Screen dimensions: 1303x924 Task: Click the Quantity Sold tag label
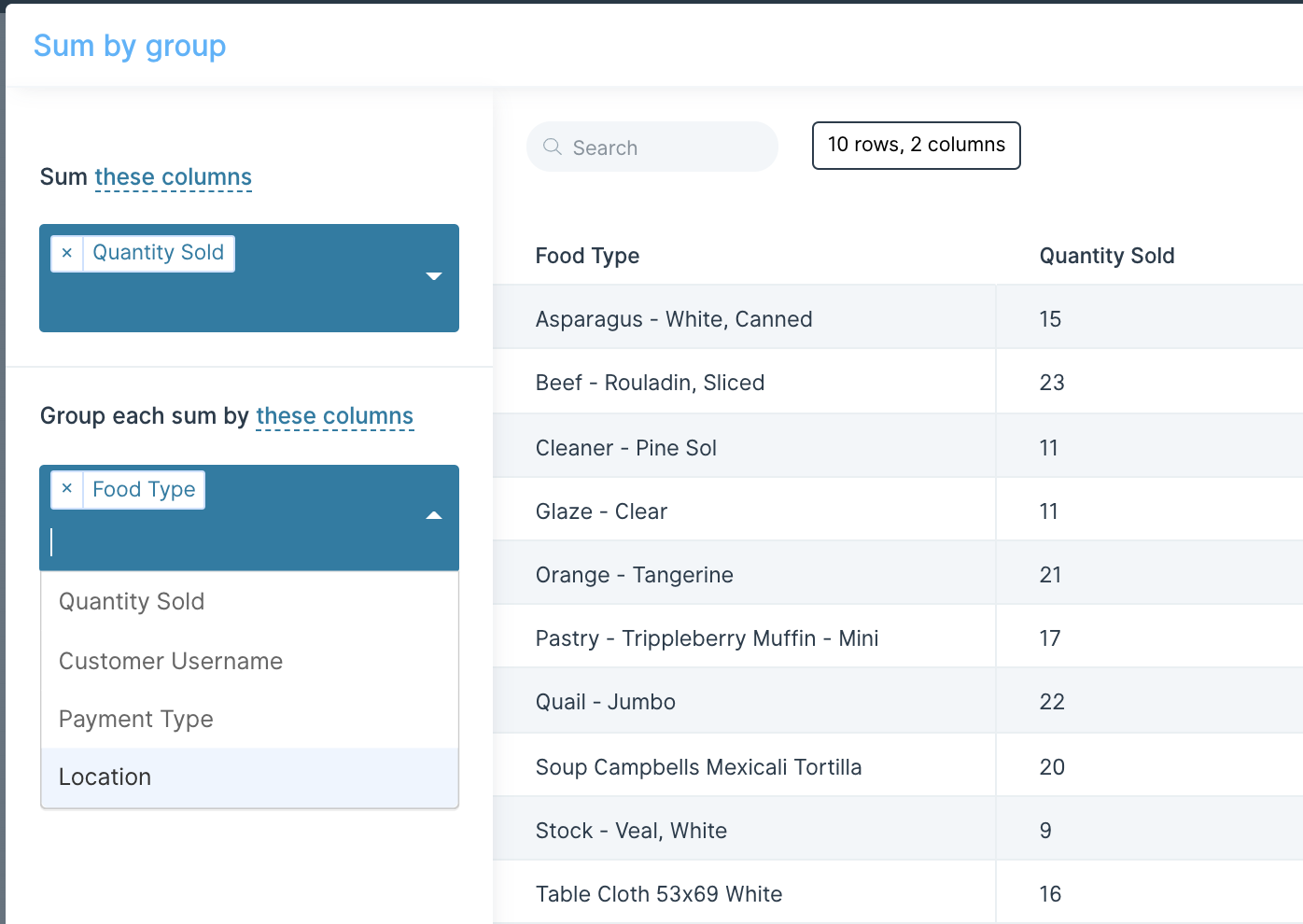[x=159, y=253]
